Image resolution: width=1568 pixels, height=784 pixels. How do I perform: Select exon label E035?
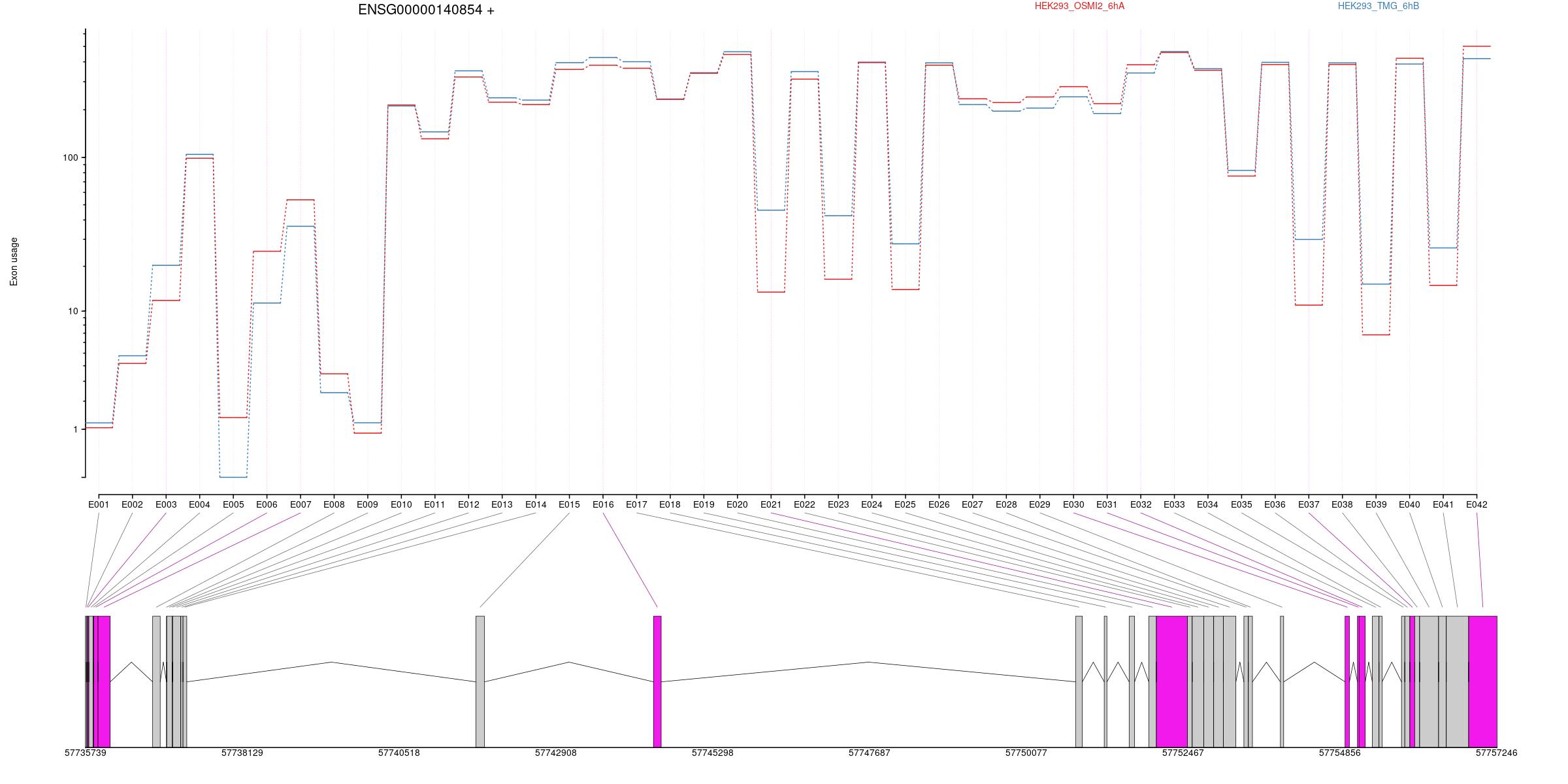tap(1241, 504)
